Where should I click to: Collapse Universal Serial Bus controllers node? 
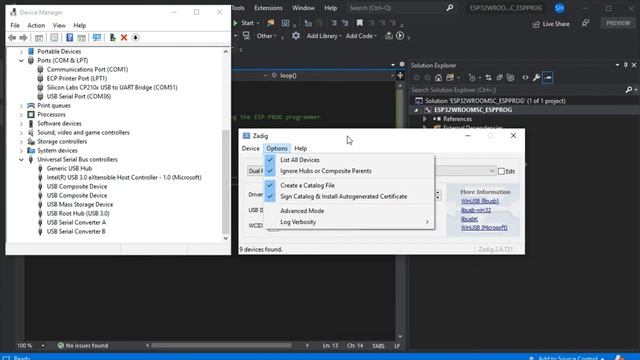click(21, 160)
